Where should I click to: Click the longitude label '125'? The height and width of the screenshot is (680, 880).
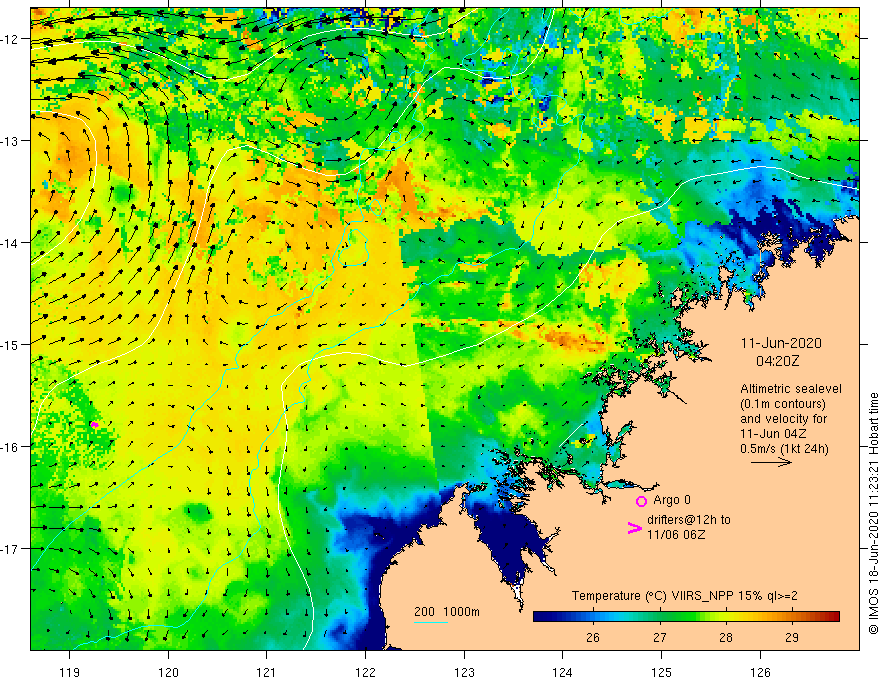pos(662,672)
